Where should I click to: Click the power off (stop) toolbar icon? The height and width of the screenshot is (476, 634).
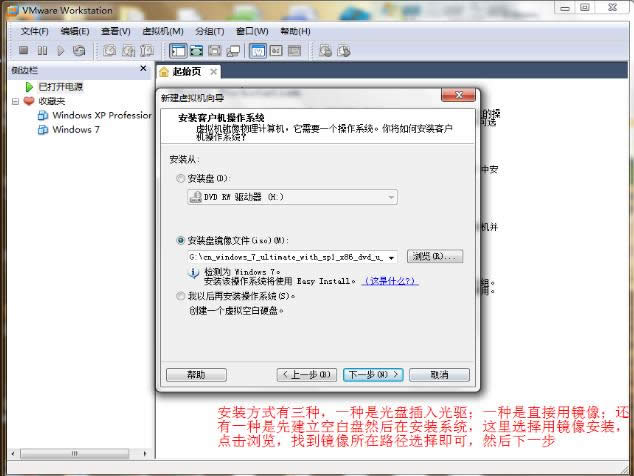click(23, 50)
